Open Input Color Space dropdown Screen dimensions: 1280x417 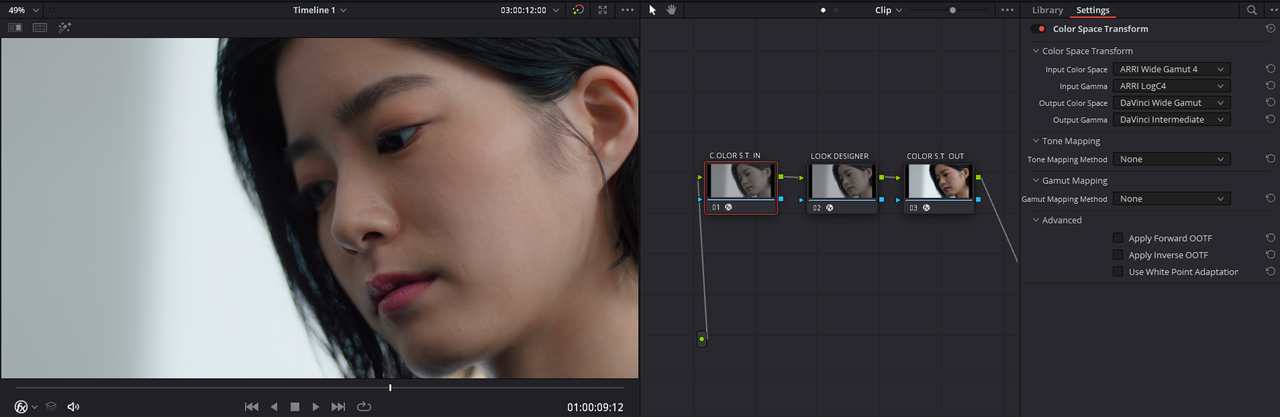(x=1172, y=69)
